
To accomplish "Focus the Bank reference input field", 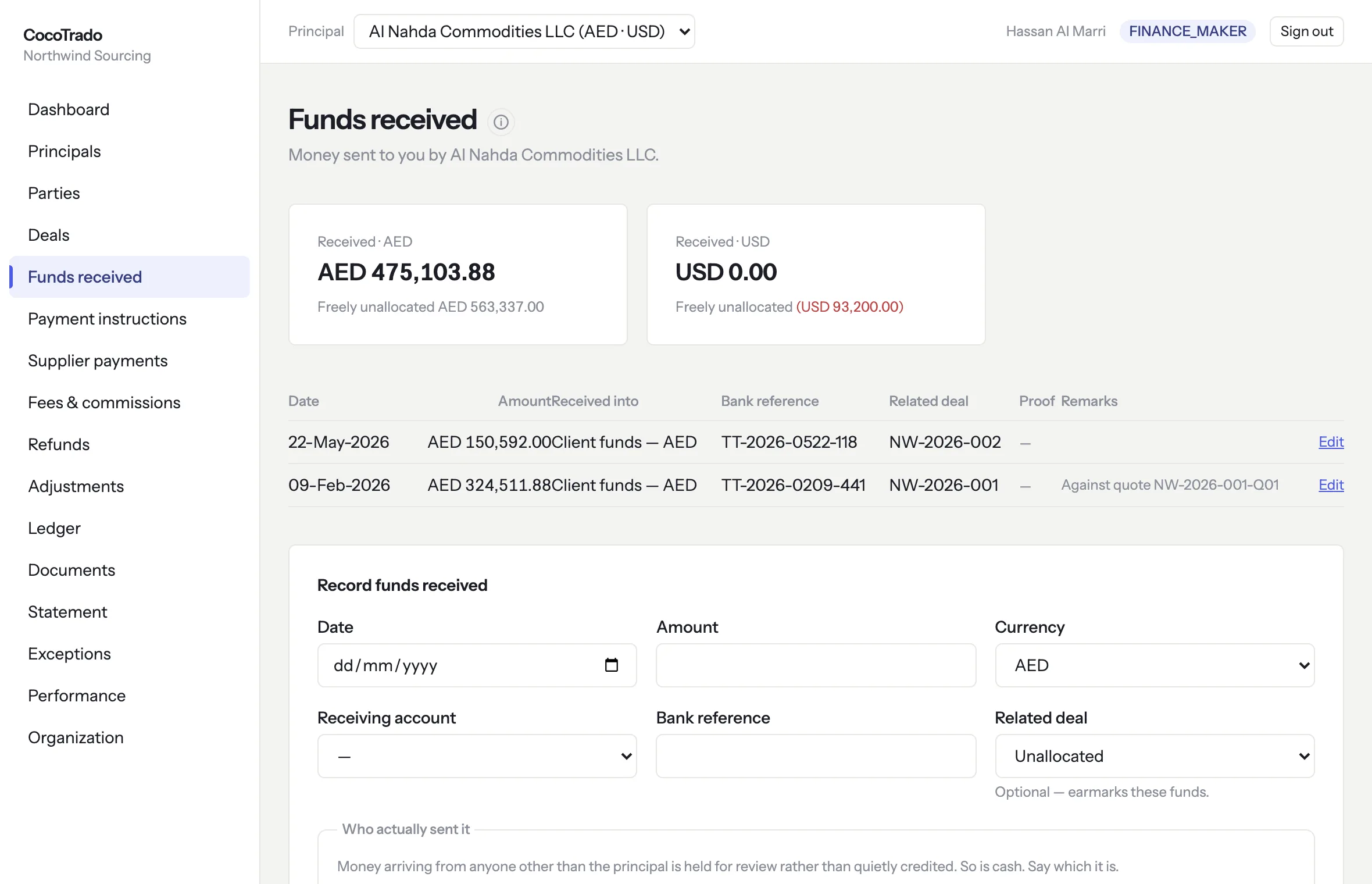I will pyautogui.click(x=816, y=755).
